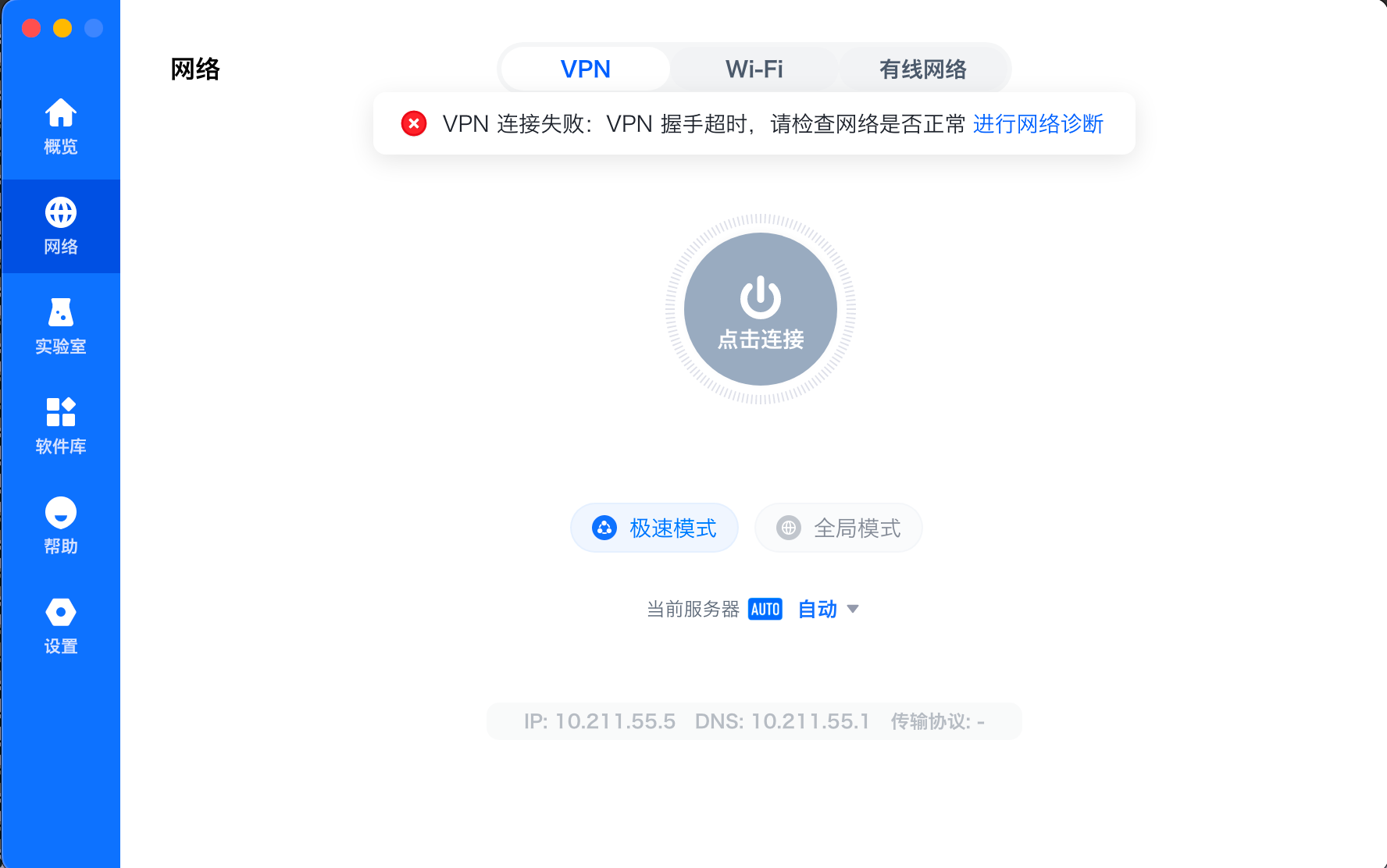Click the red error X icon
The width and height of the screenshot is (1387, 868).
pos(414,123)
